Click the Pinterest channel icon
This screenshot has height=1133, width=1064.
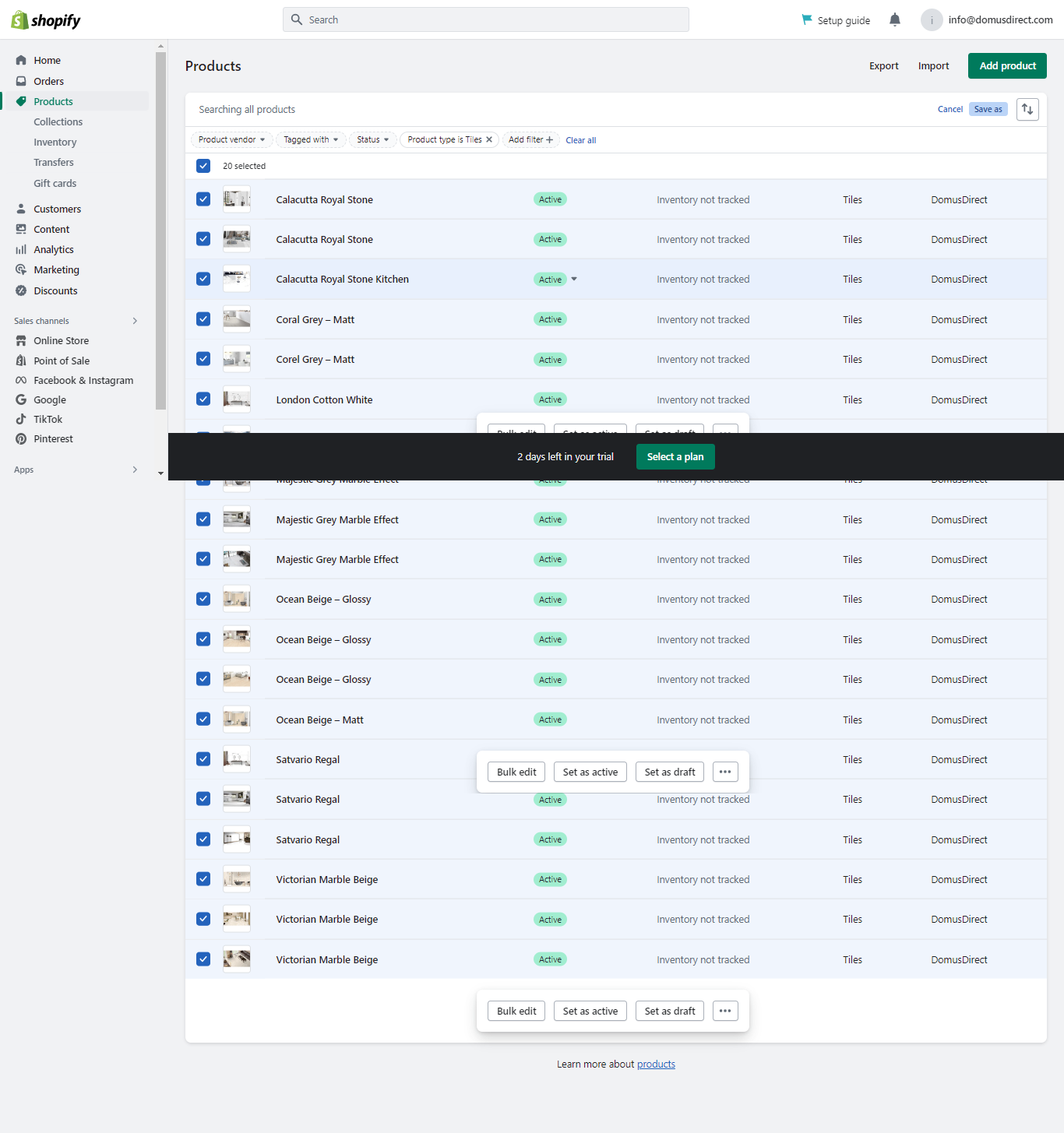pos(21,439)
